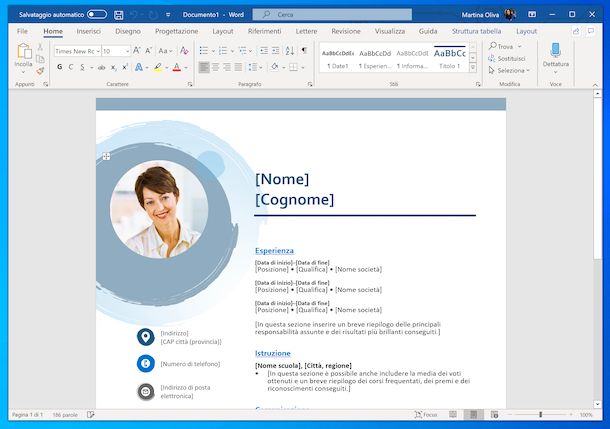Open Change Case Aa dropdown
The width and height of the screenshot is (610, 429).
(x=165, y=51)
